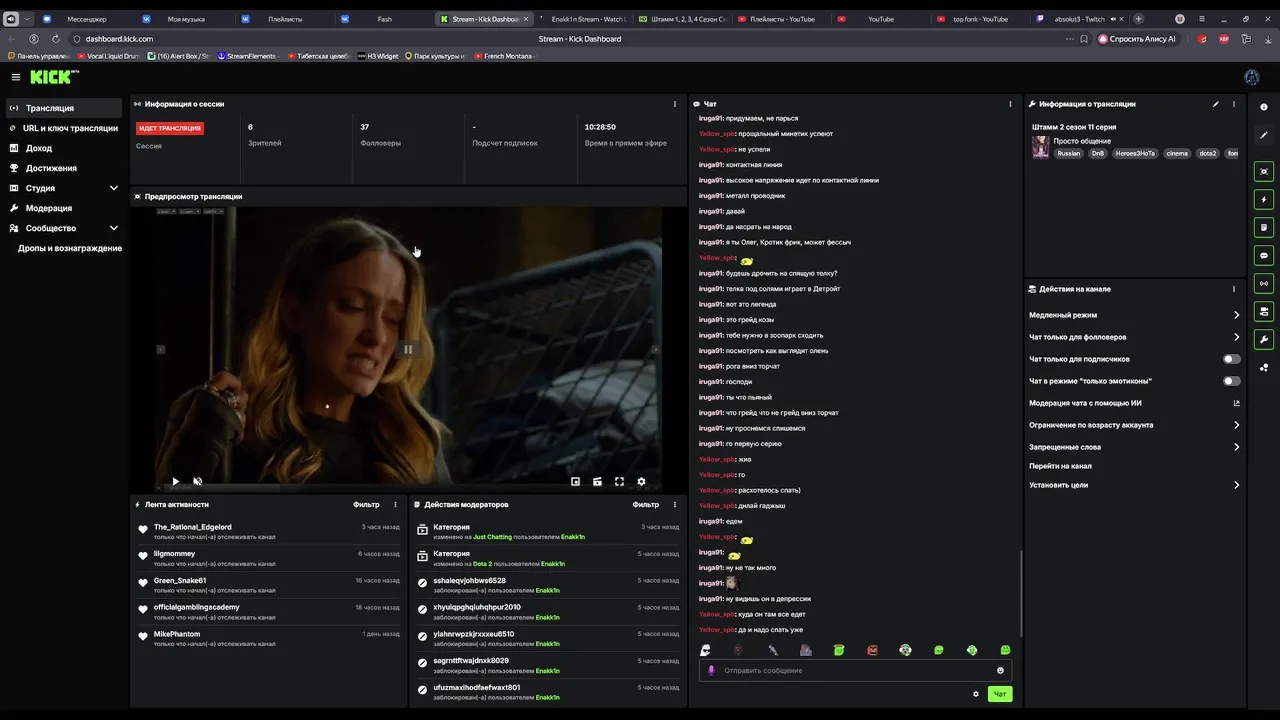Open Модерация section
Viewport: 1280px width, 720px height.
65,208
